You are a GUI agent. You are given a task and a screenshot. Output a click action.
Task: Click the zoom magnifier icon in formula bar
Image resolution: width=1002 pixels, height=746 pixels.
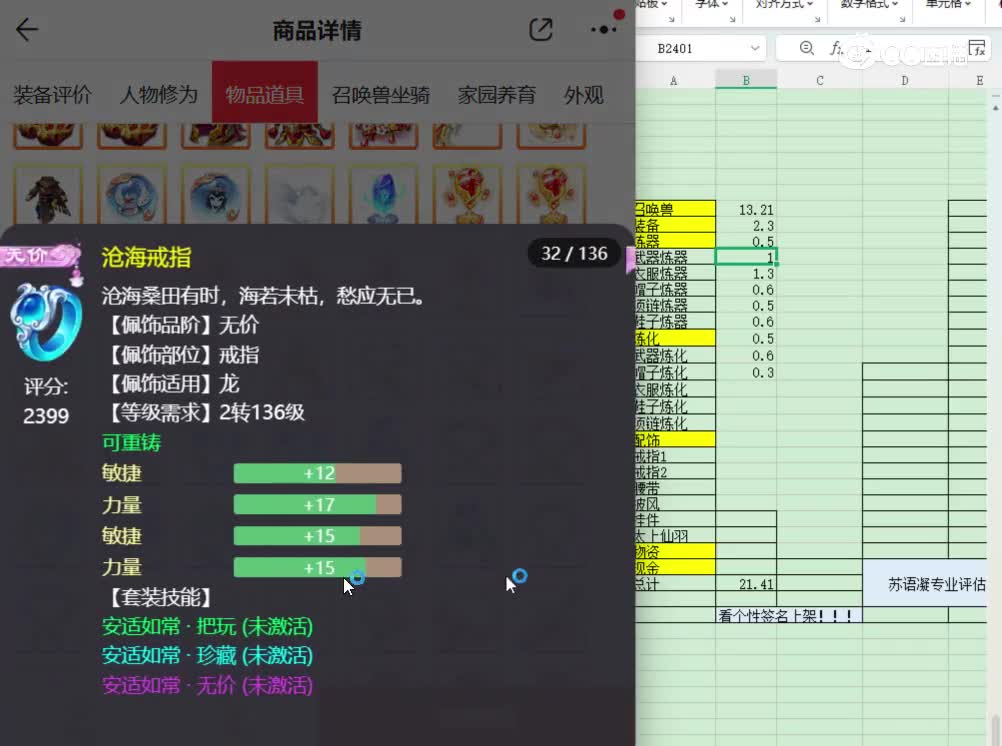click(806, 48)
